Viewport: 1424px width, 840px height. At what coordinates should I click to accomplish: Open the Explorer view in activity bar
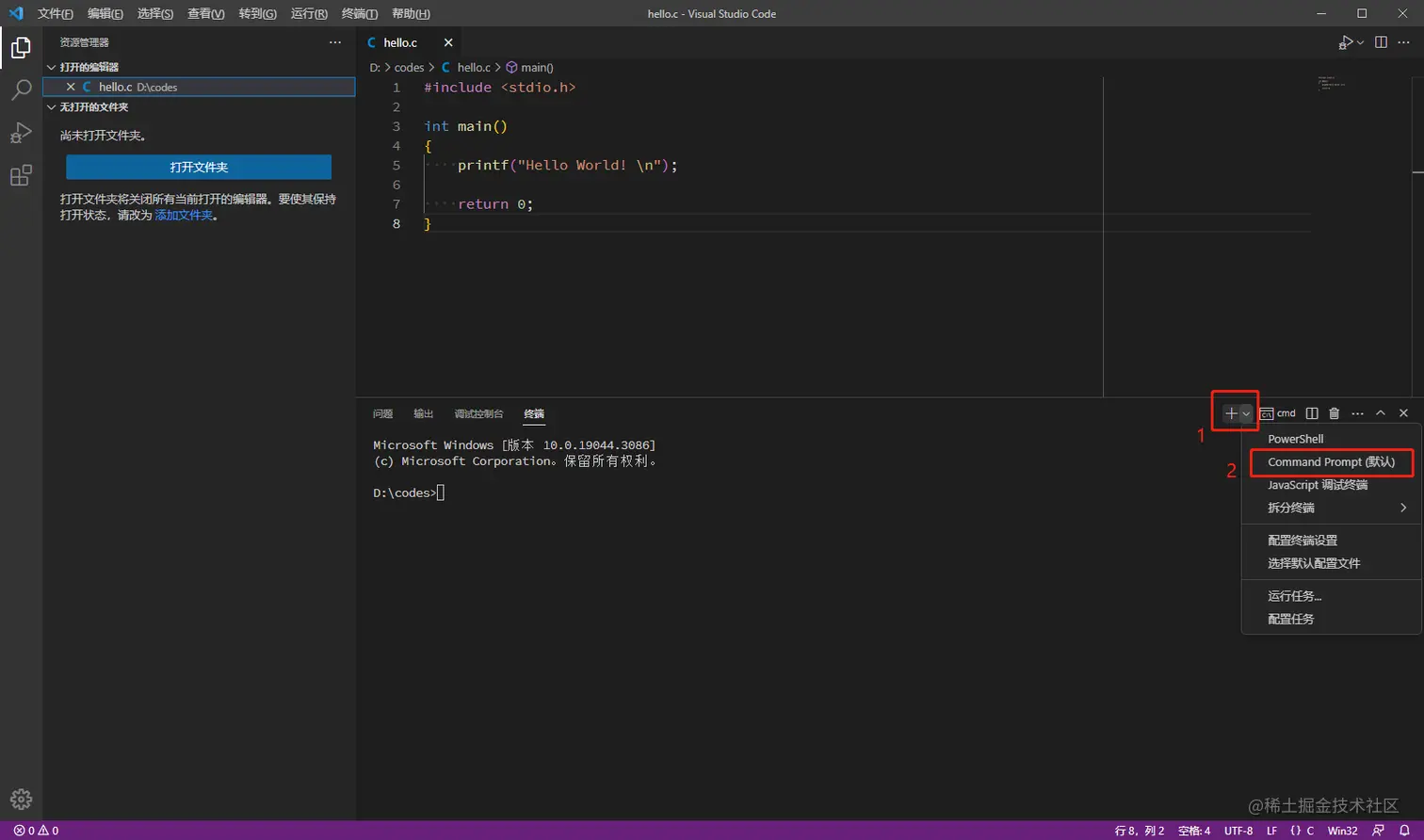tap(21, 47)
